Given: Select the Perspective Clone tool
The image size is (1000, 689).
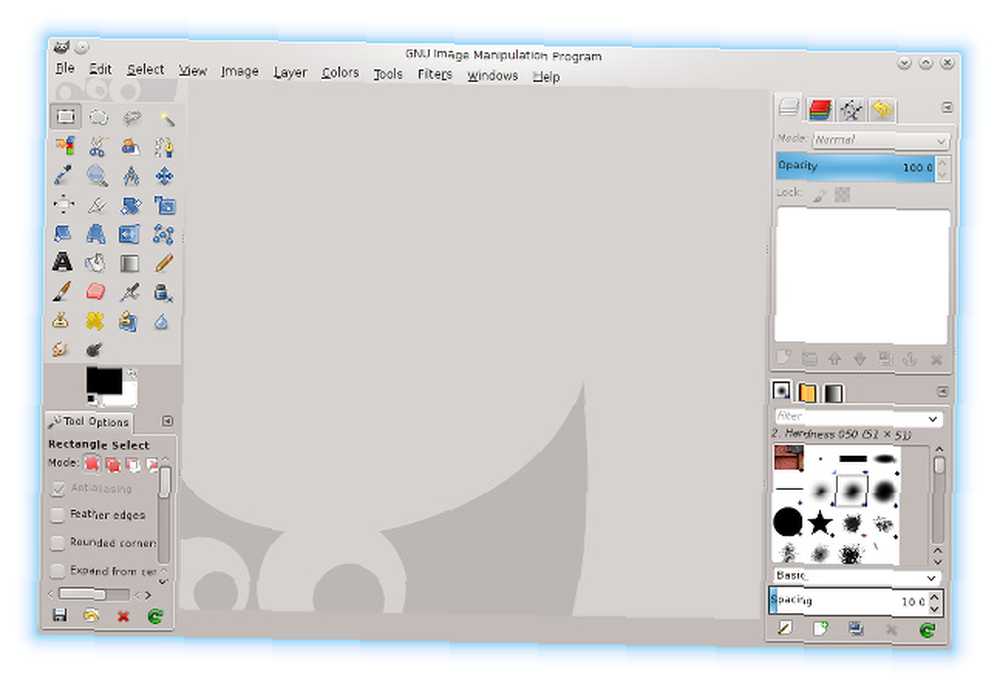Looking at the screenshot, I should point(128,322).
